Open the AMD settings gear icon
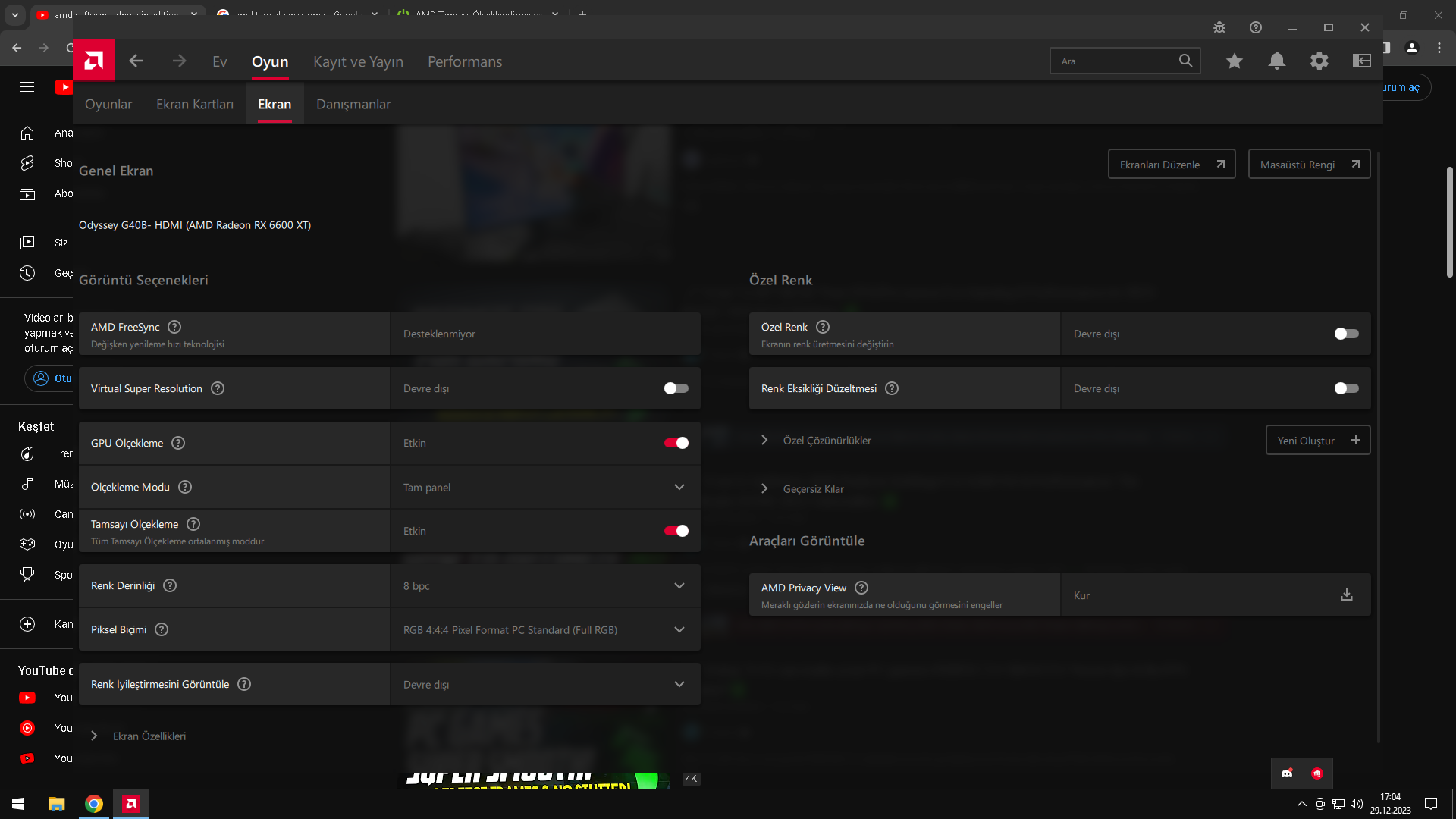 (1319, 61)
